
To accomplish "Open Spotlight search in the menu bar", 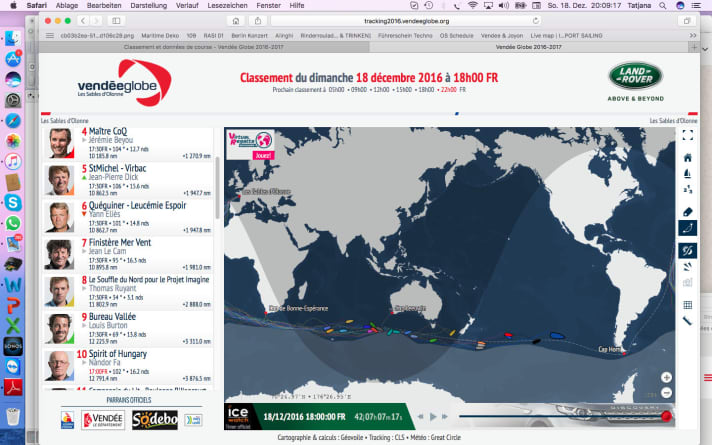I will click(663, 5).
